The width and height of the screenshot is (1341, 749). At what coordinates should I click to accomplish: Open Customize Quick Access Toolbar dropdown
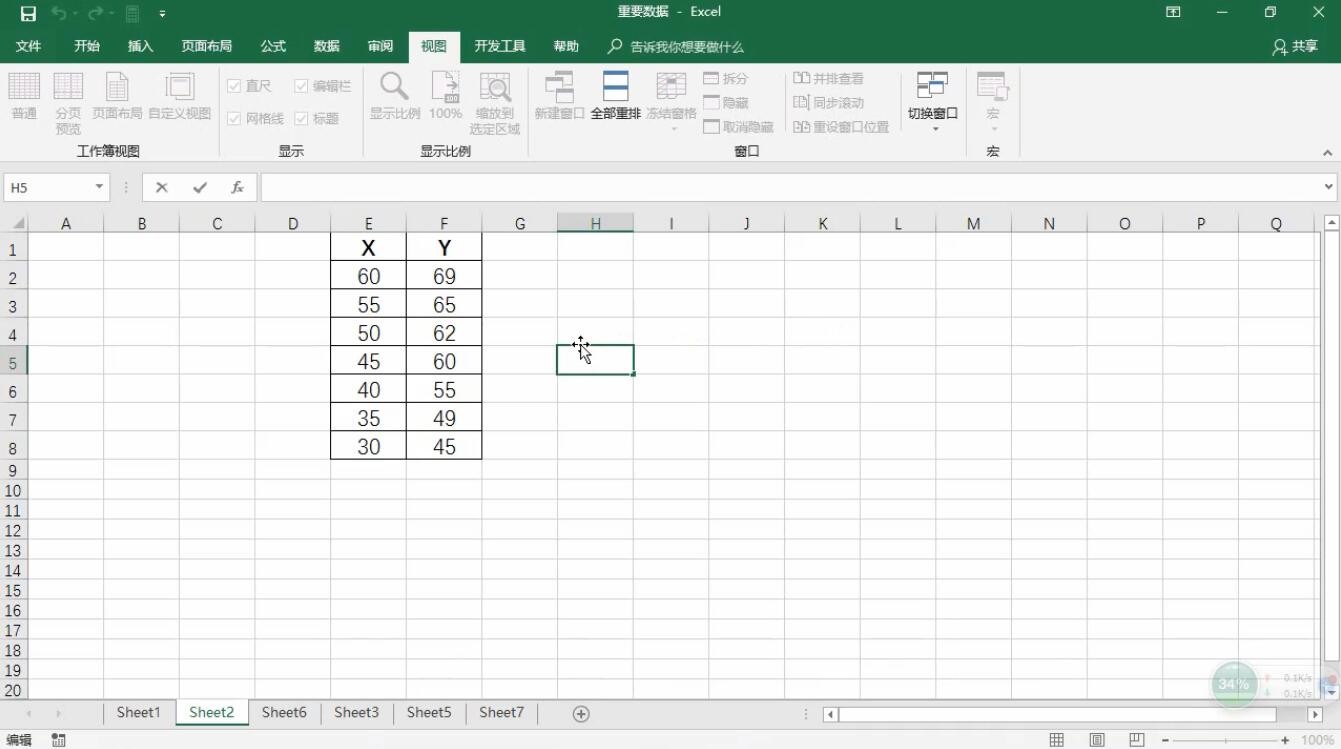pyautogui.click(x=162, y=14)
